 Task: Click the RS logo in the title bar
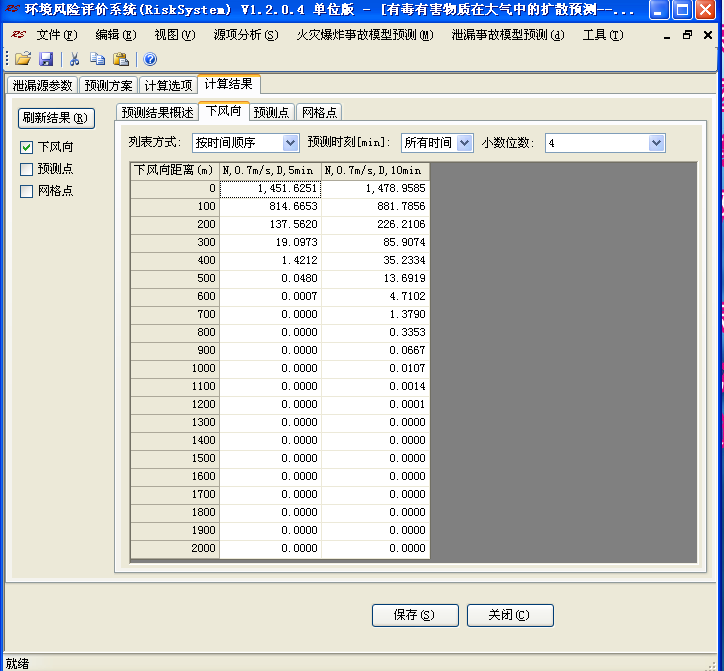pyautogui.click(x=12, y=9)
